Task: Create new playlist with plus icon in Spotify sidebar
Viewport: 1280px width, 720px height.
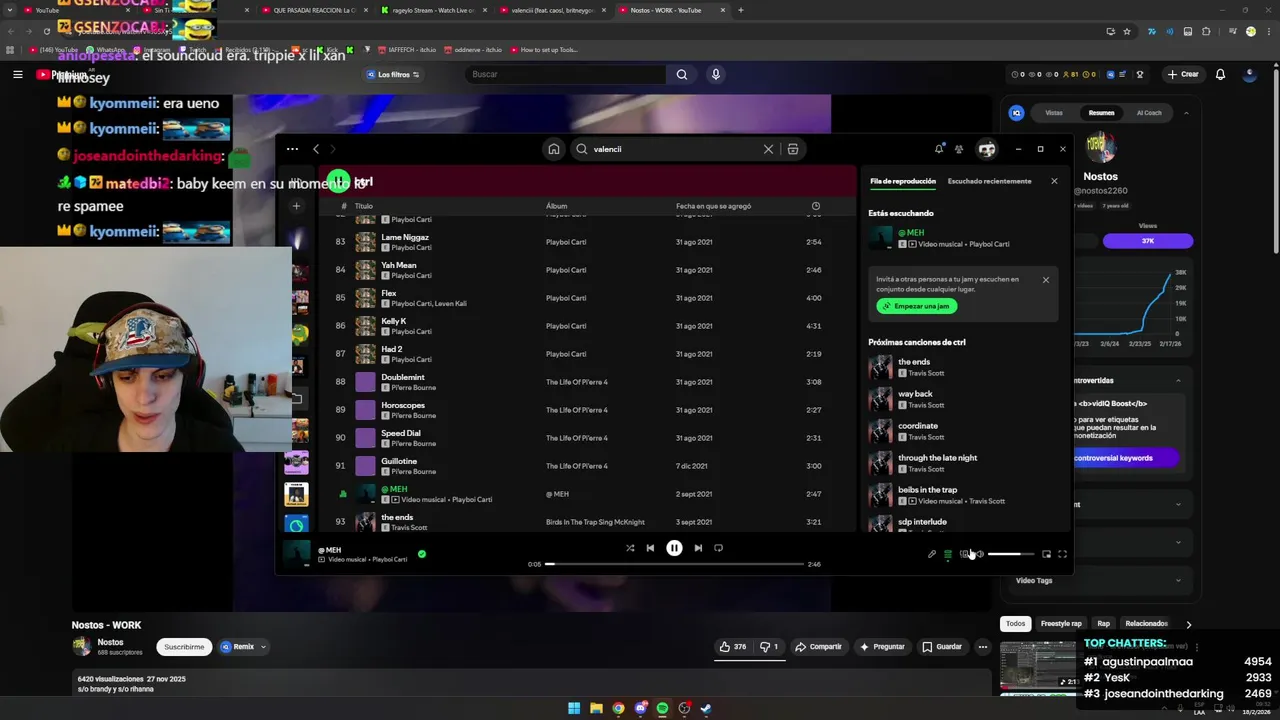Action: coord(296,206)
